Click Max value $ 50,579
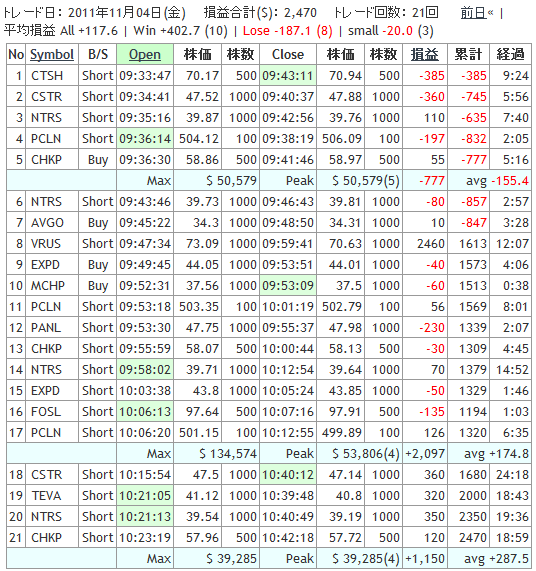This screenshot has width=536, height=571. pos(232,181)
